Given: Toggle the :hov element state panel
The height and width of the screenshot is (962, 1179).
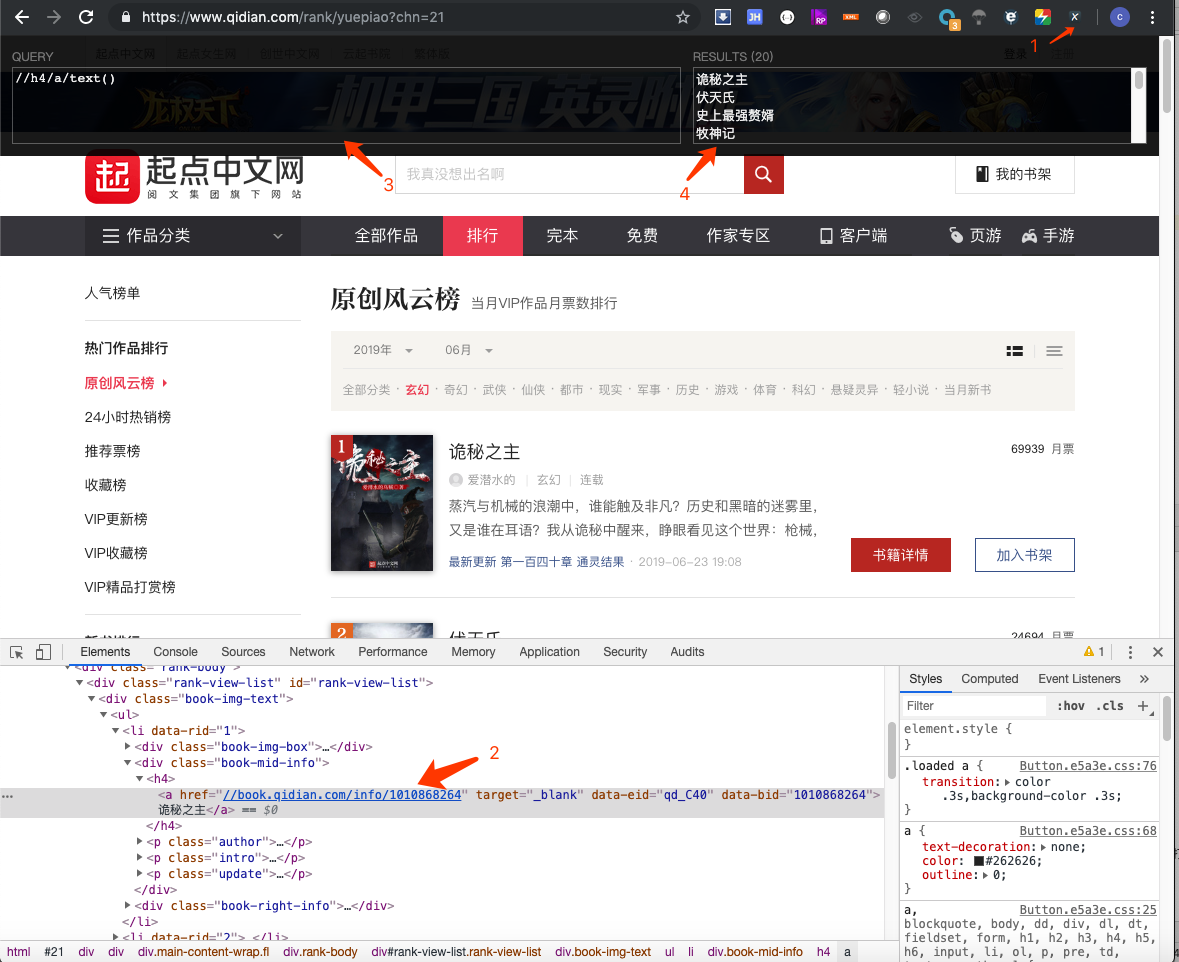Looking at the screenshot, I should [x=1071, y=706].
